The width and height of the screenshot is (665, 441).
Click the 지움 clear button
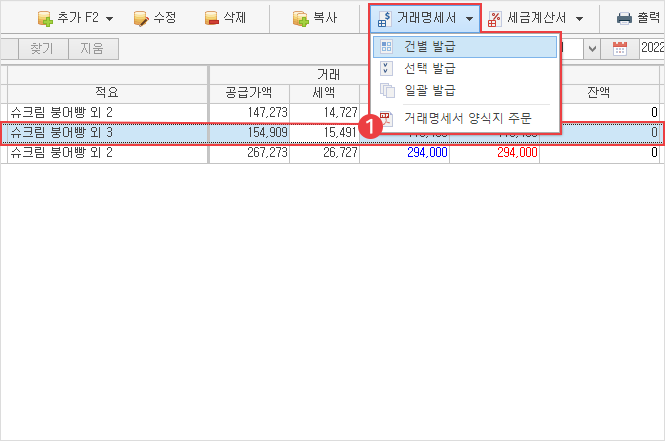[93, 49]
